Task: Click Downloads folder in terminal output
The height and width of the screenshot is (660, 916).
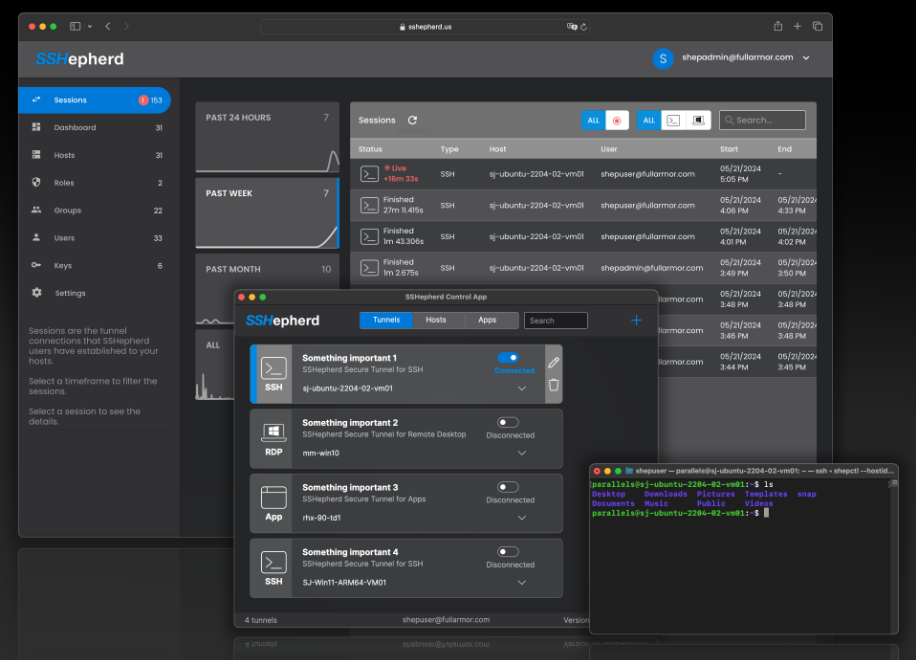Action: click(665, 494)
